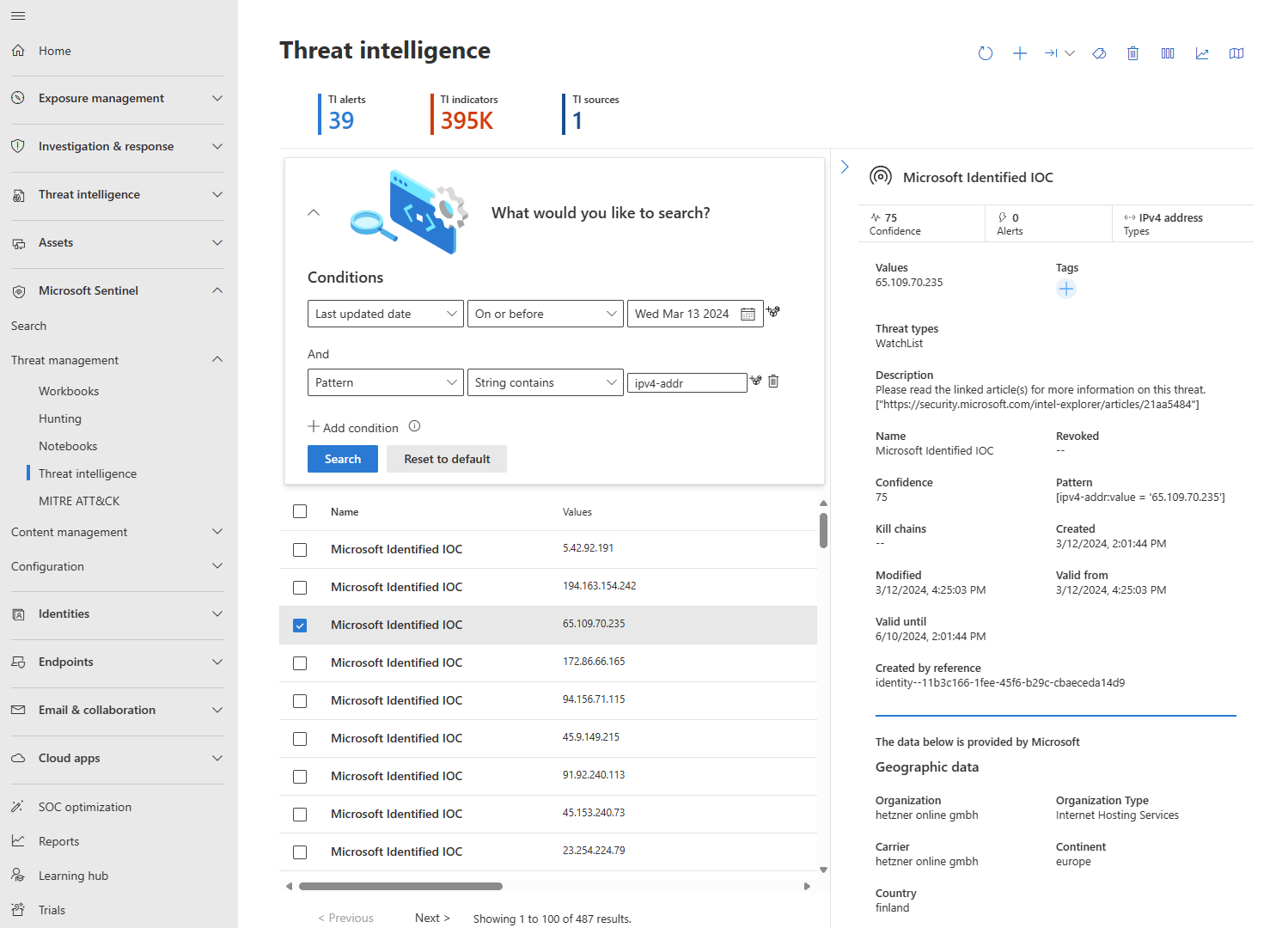Open the Pattern field dropdown

386,382
